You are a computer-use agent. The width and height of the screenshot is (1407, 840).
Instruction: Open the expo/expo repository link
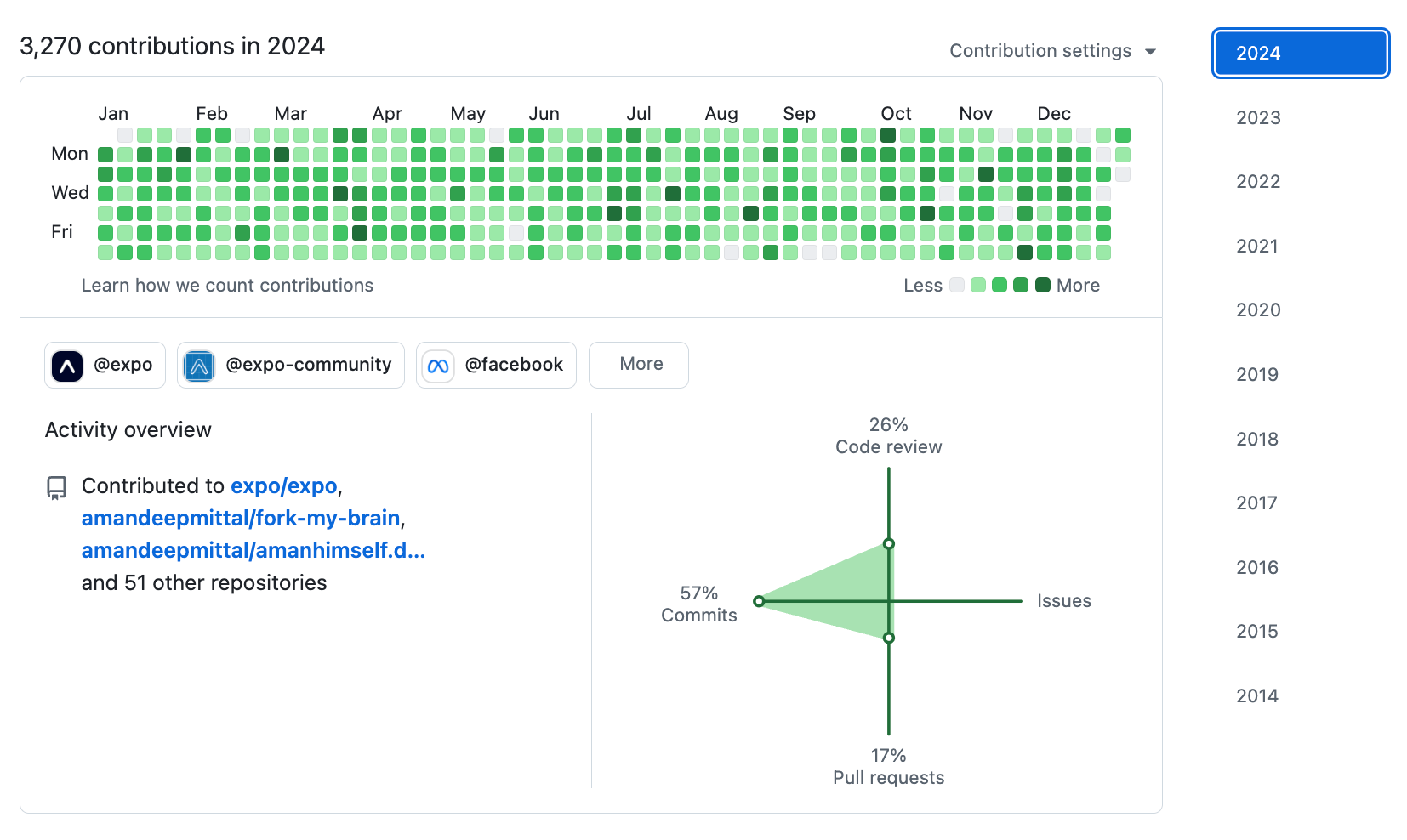click(284, 486)
